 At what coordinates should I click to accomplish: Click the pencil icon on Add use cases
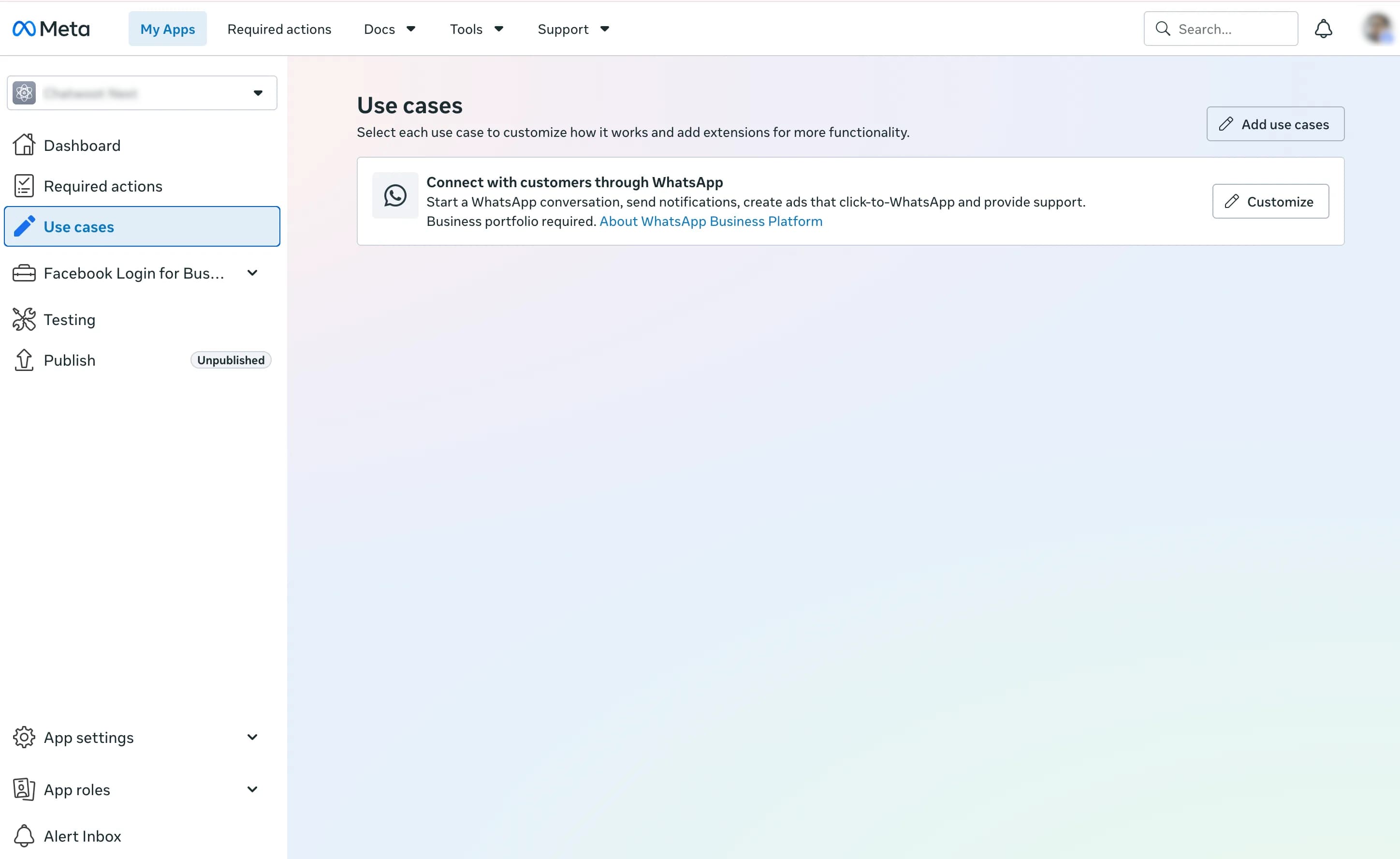(1225, 124)
